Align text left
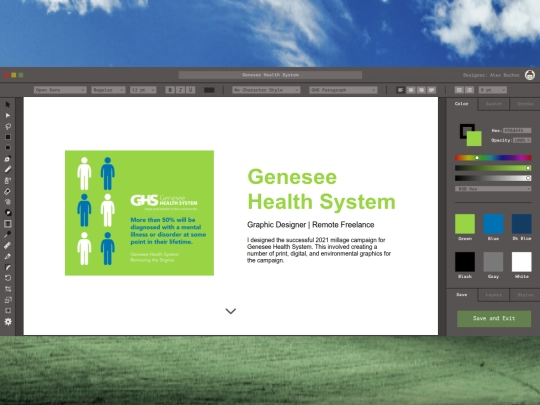Image resolution: width=540 pixels, height=405 pixels. 400,90
